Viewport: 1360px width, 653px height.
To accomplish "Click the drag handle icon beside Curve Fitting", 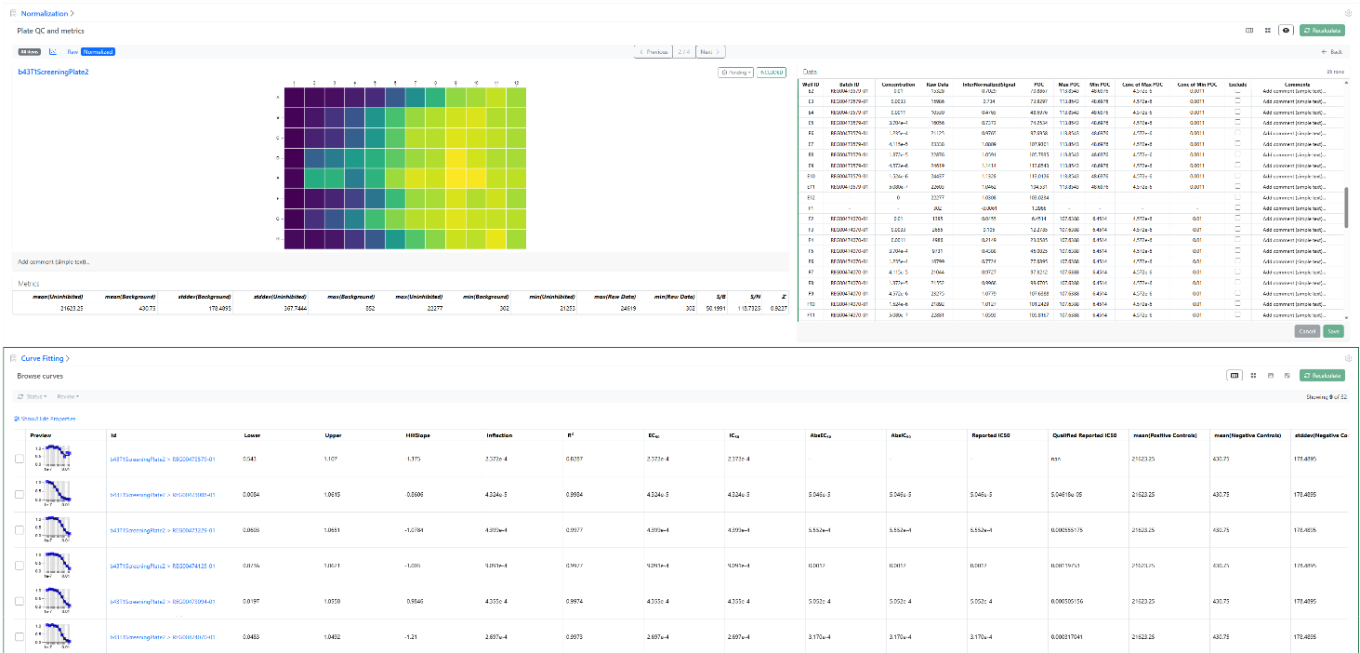I will point(13,358).
